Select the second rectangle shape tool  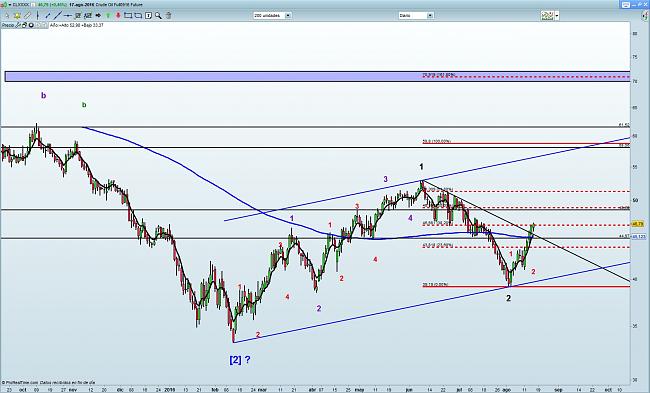(x=138, y=16)
